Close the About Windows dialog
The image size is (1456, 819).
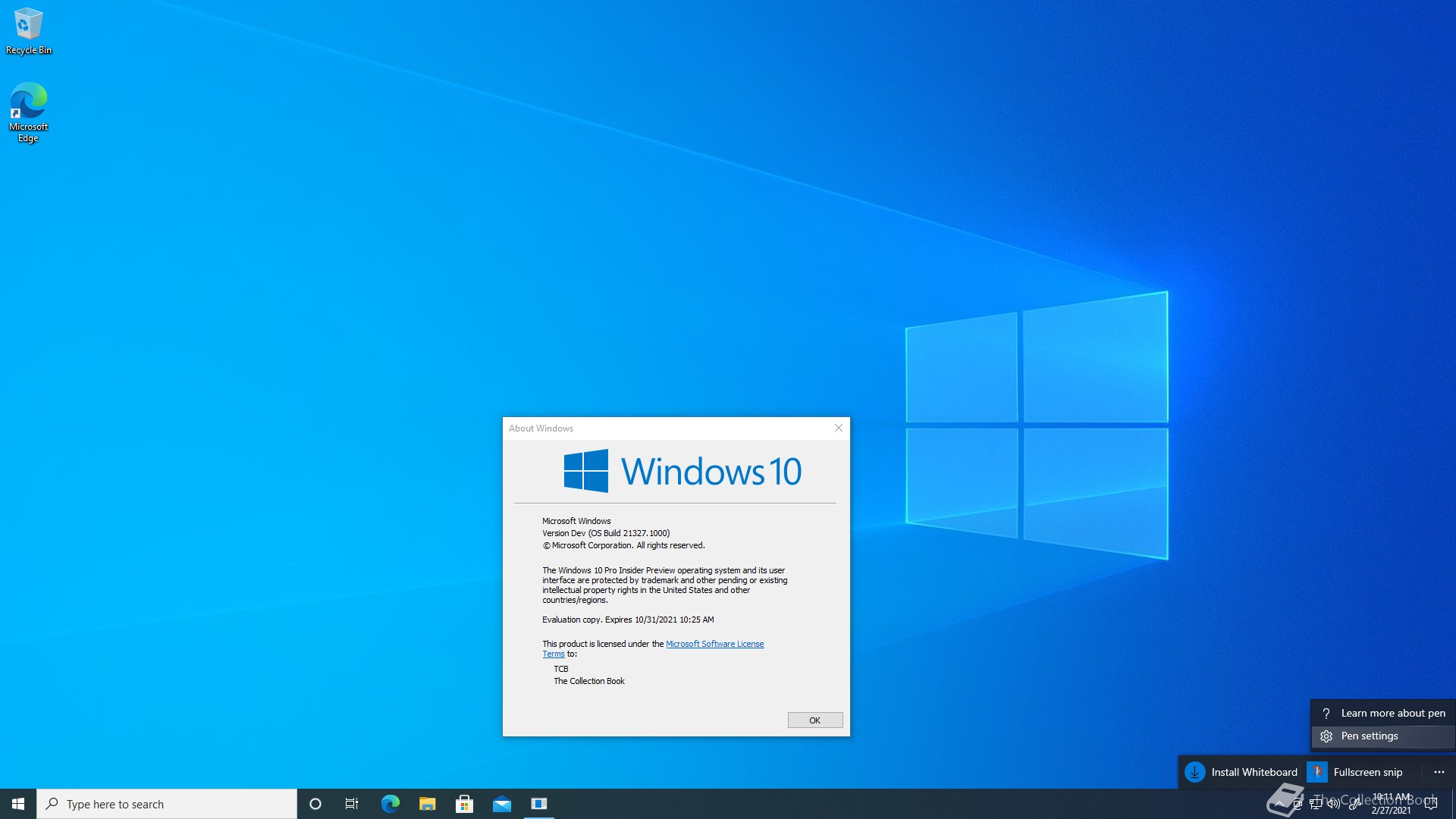tap(839, 428)
